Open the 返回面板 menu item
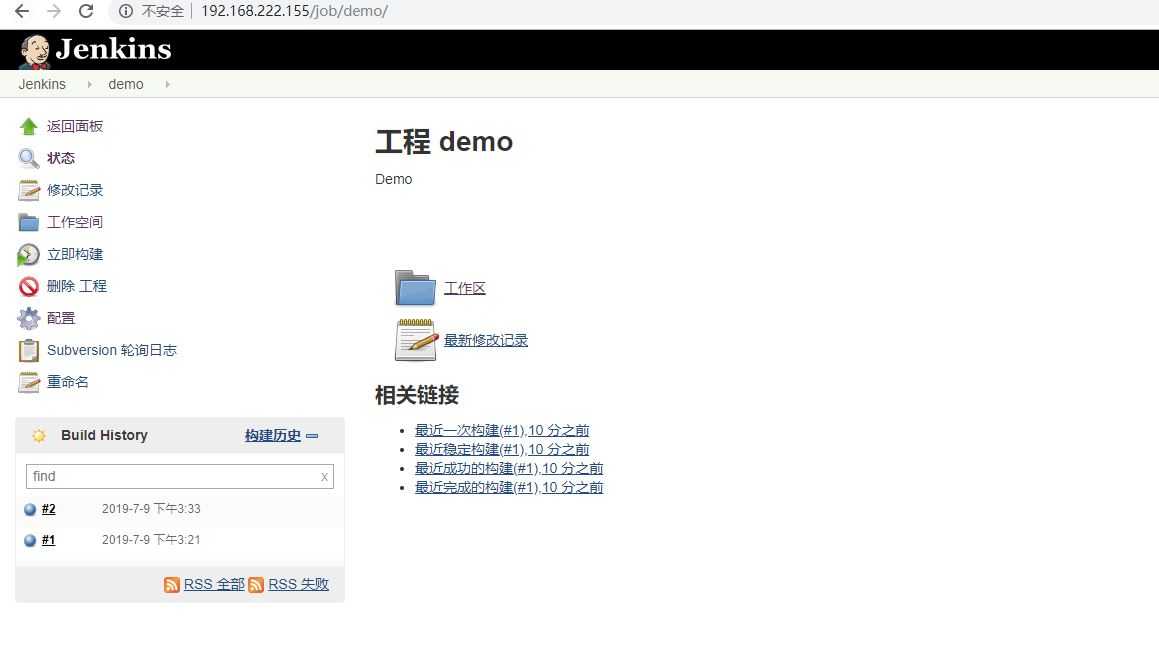This screenshot has height=652, width=1159. point(75,126)
